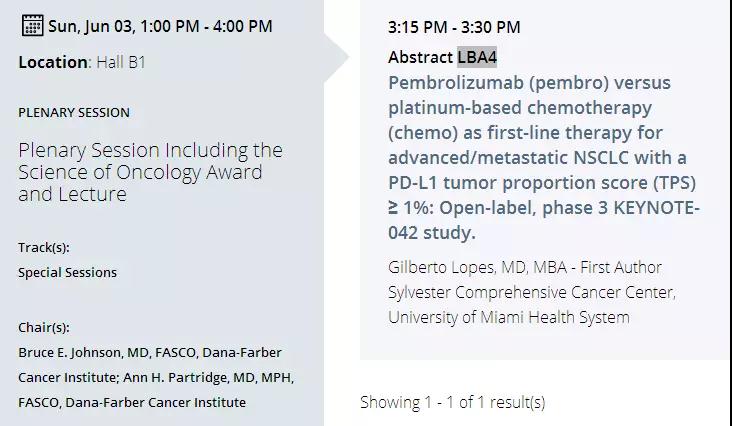Click the calendar icon beside the session date

click(31, 26)
